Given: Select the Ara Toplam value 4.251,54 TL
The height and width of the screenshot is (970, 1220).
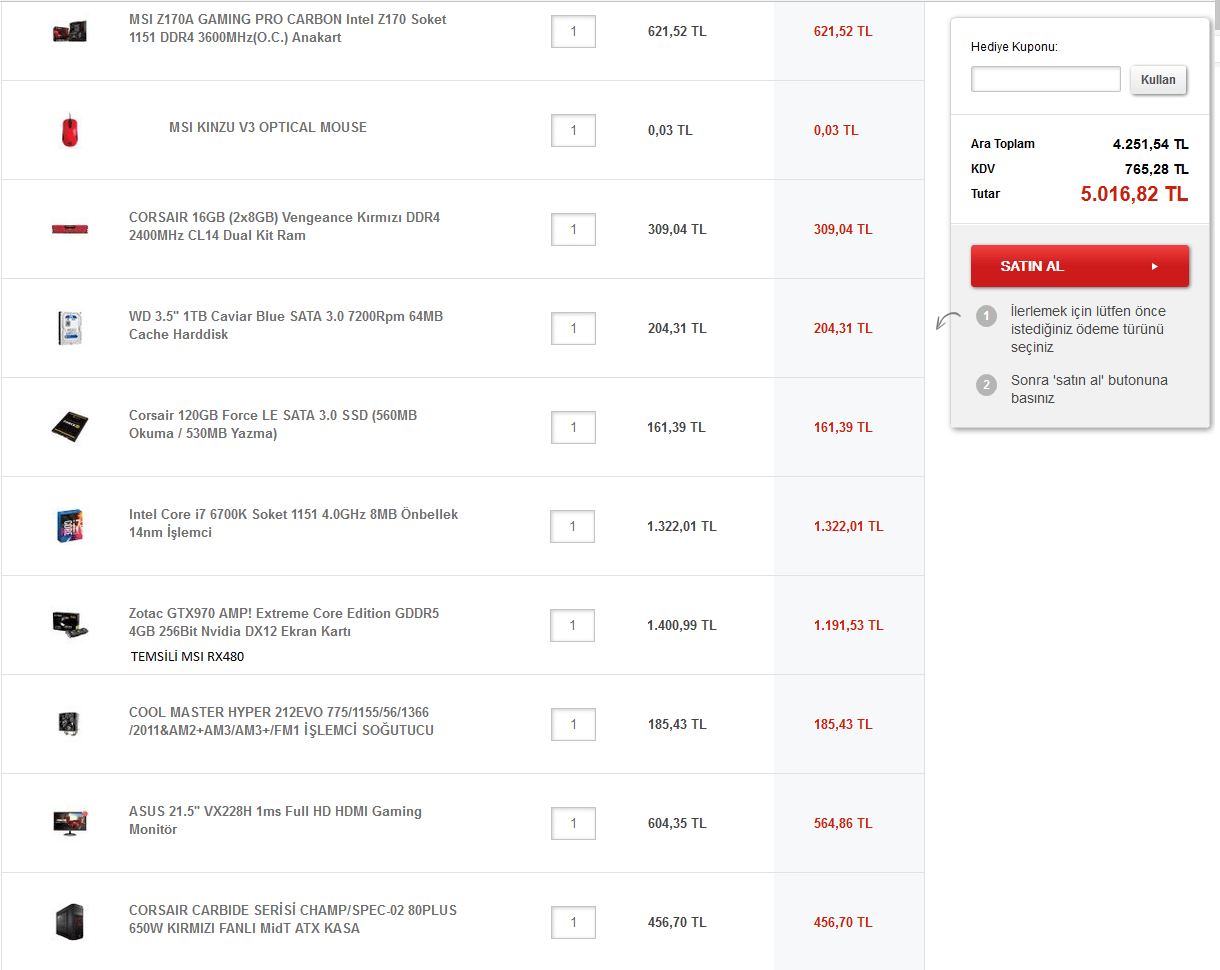Looking at the screenshot, I should pos(1150,144).
